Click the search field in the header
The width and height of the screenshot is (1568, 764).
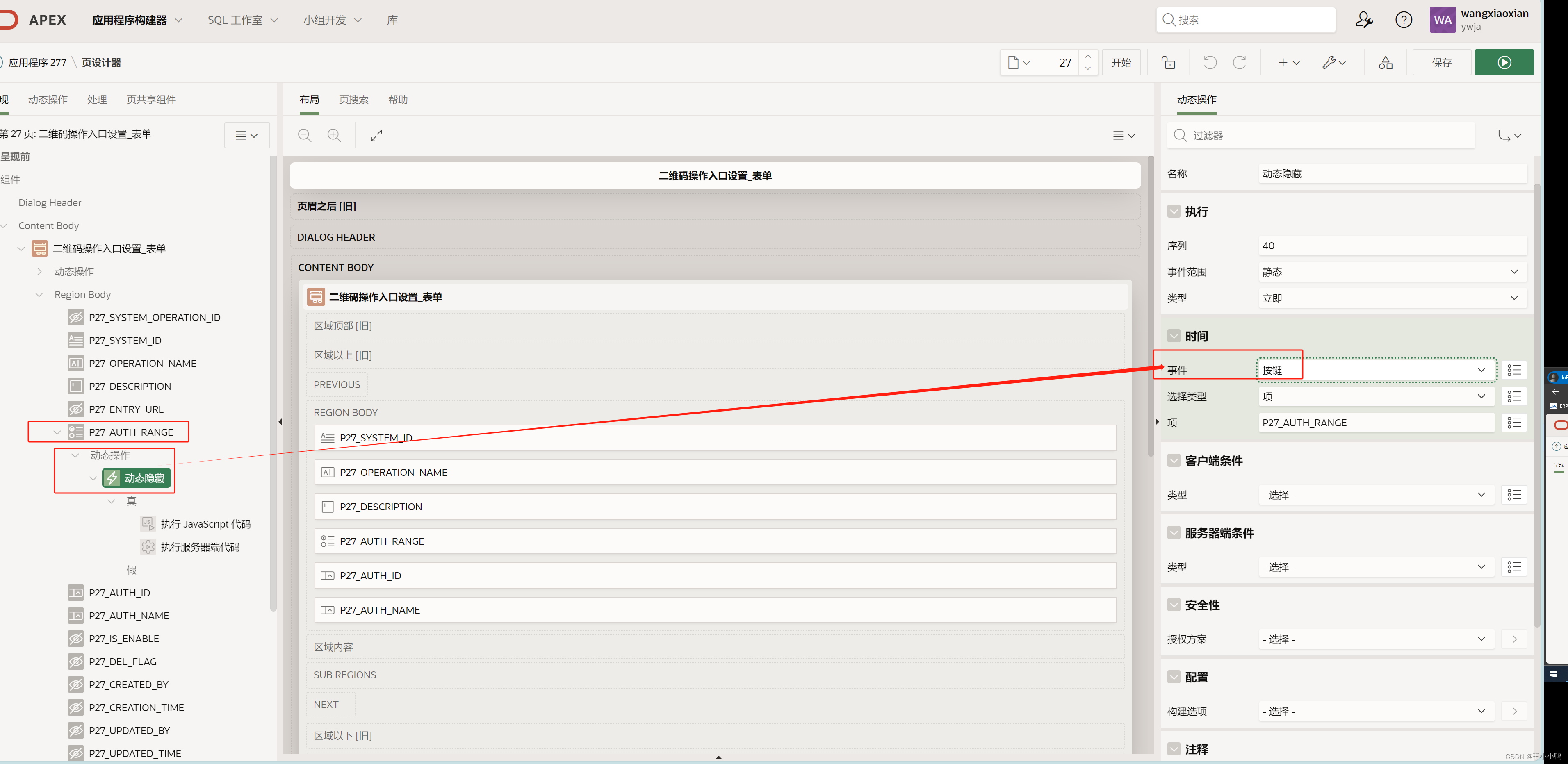click(1245, 20)
